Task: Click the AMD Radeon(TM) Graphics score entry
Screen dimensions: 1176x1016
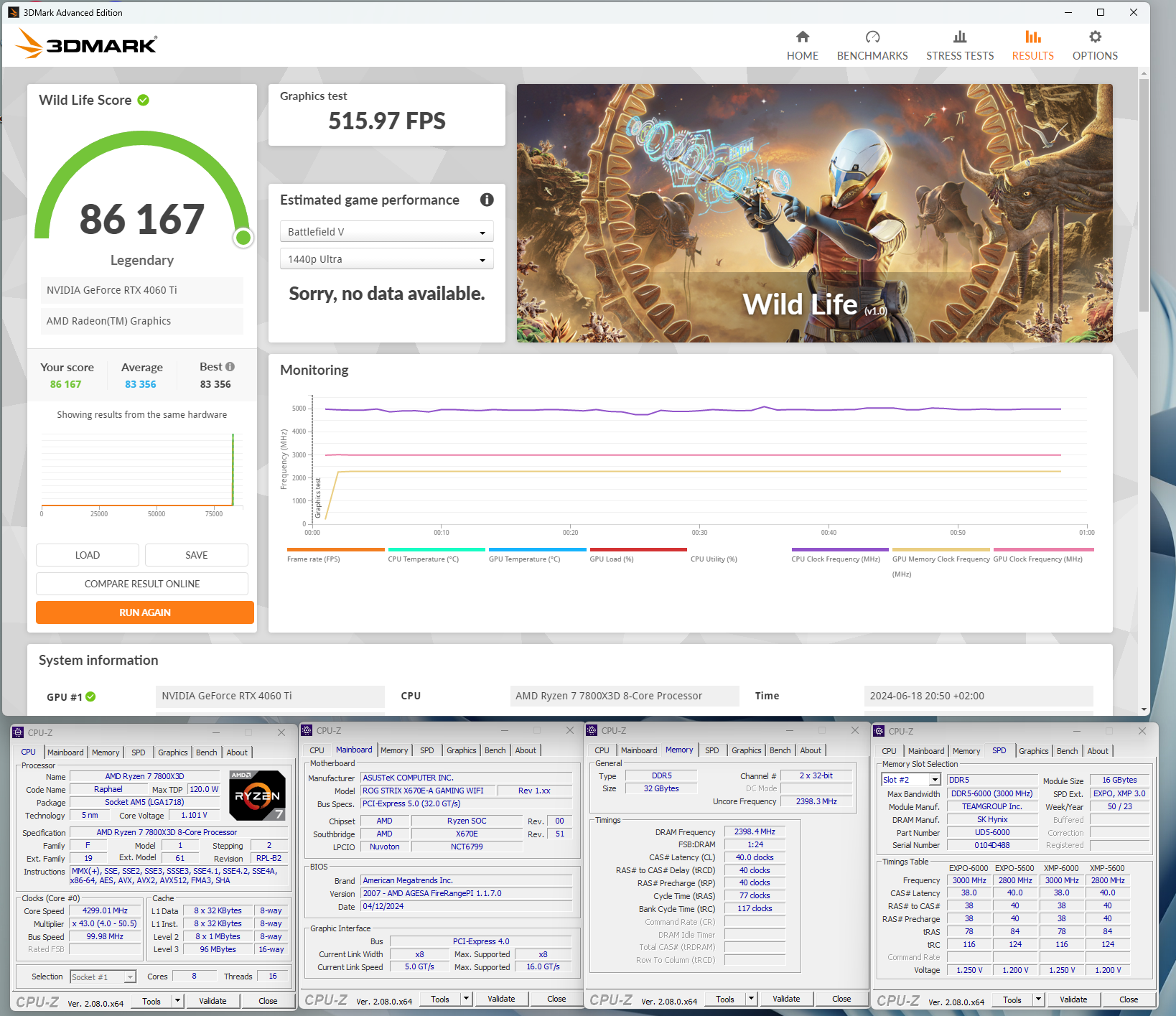Action: [x=141, y=321]
